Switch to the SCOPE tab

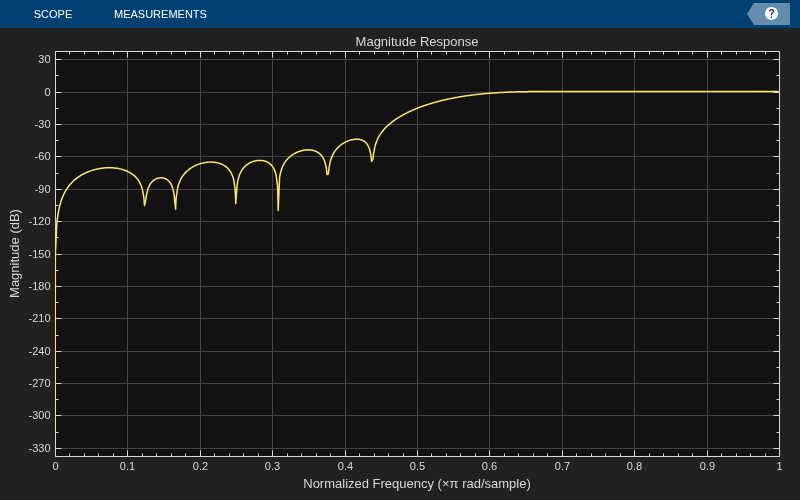(53, 14)
